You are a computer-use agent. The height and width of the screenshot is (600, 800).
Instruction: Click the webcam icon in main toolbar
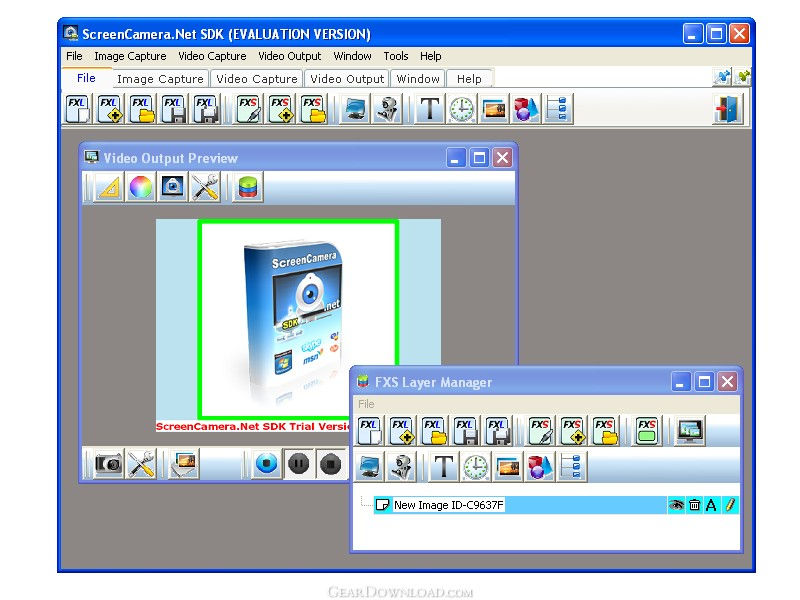pos(387,109)
